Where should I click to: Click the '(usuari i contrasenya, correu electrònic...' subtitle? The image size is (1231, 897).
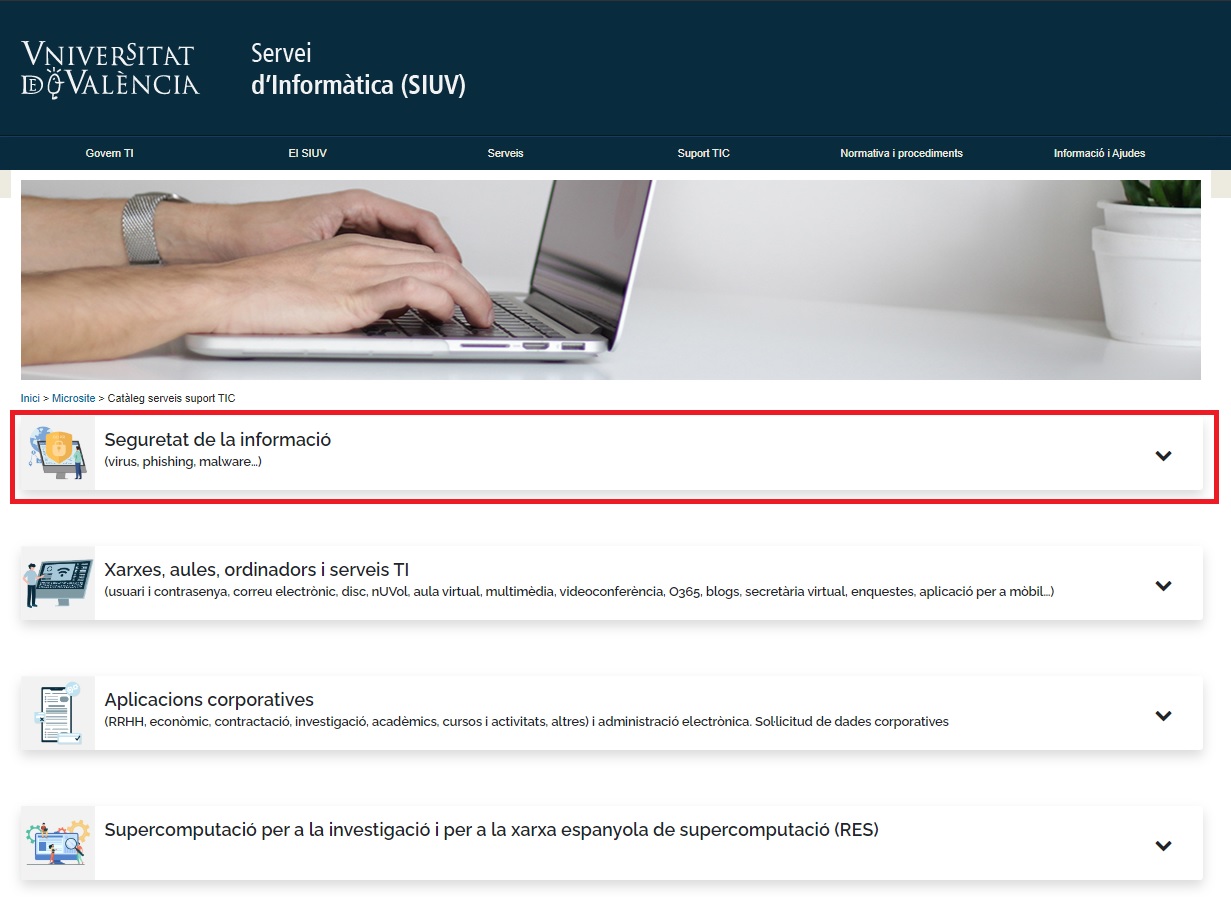(579, 592)
